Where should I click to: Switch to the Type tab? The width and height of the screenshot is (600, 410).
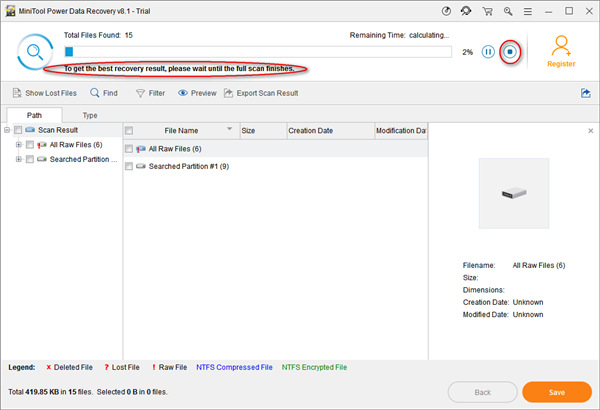click(x=89, y=115)
